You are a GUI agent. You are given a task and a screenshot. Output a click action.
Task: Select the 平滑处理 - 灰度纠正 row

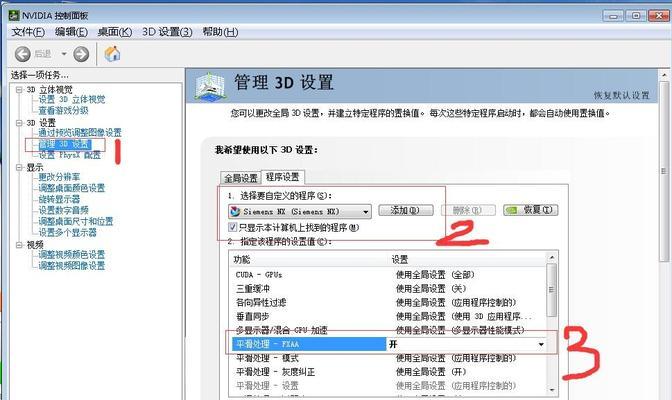[388, 372]
